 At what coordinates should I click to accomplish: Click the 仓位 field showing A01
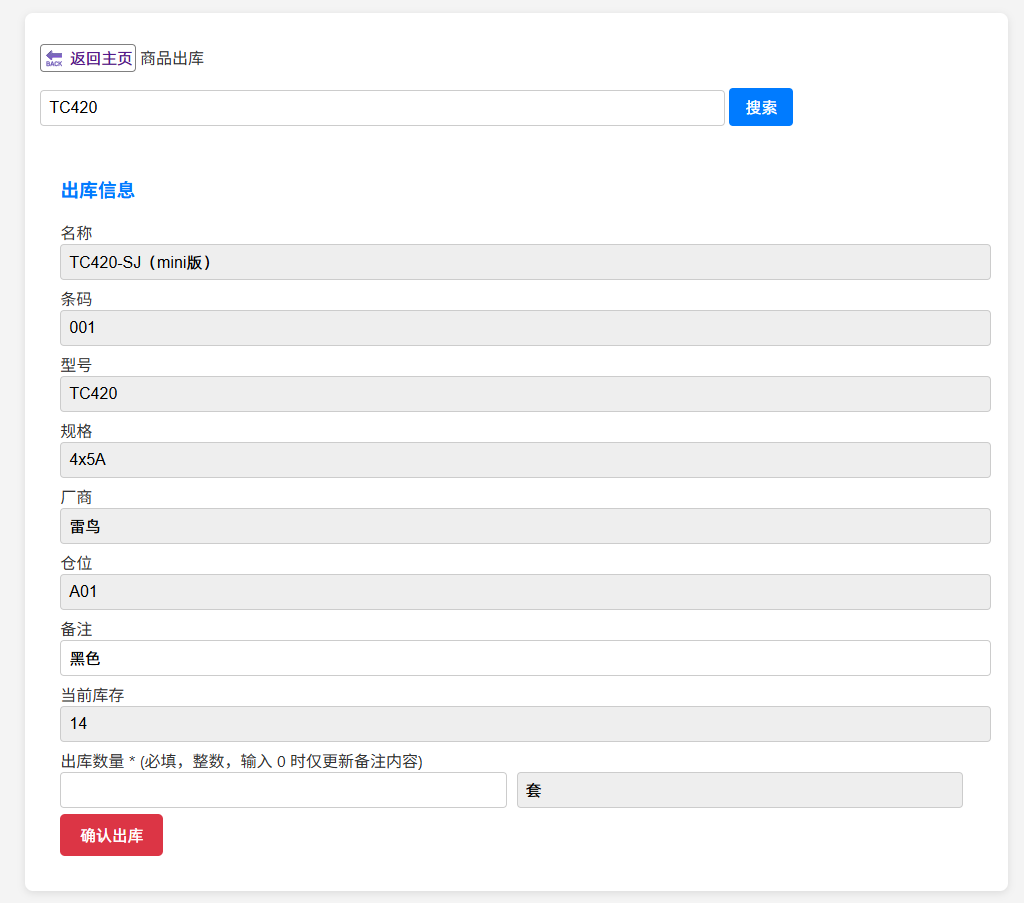click(x=525, y=592)
